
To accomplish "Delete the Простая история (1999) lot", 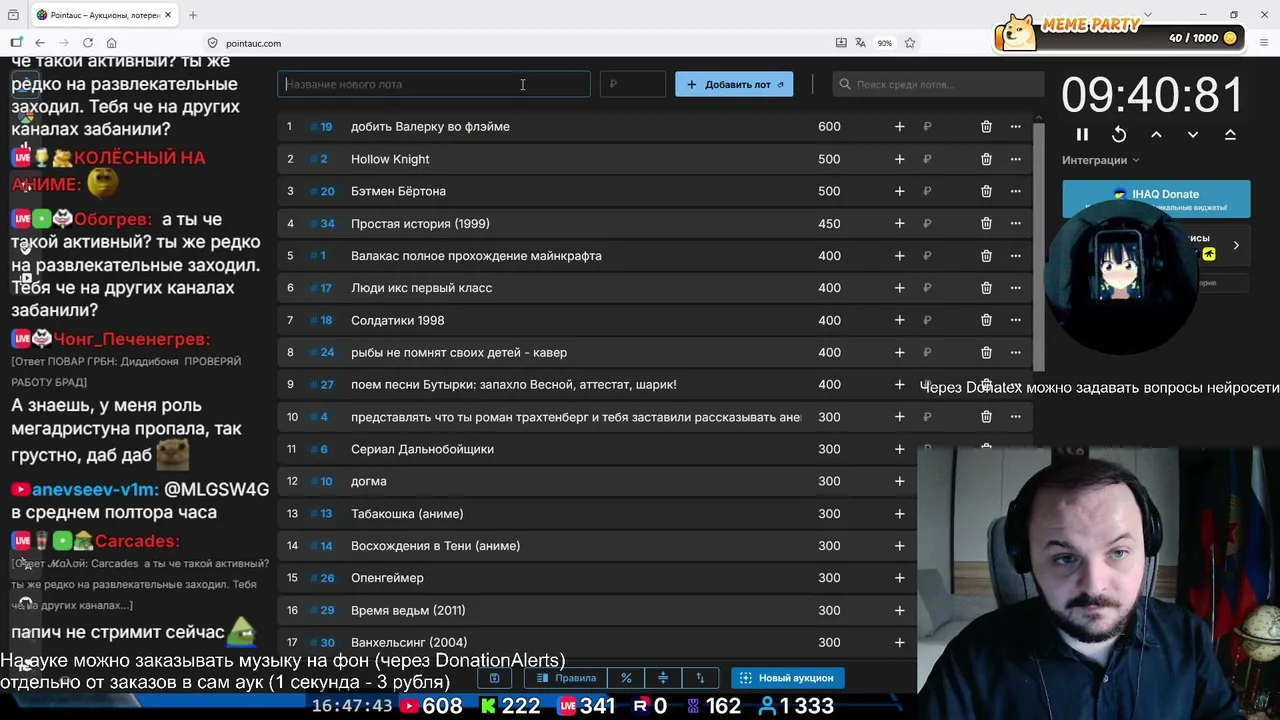I will [x=986, y=223].
